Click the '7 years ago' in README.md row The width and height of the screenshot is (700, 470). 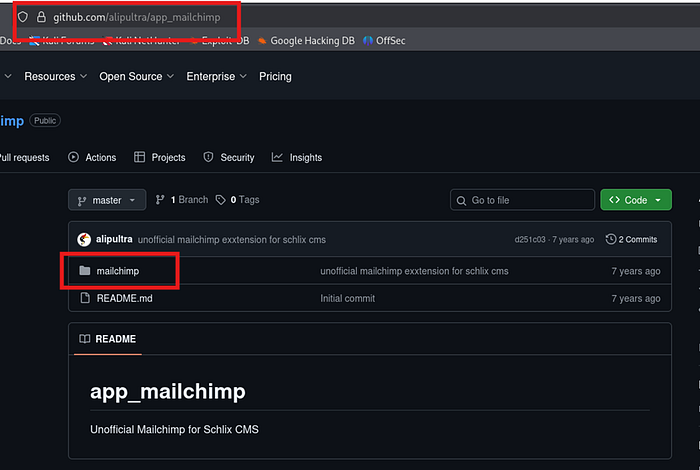click(x=636, y=298)
